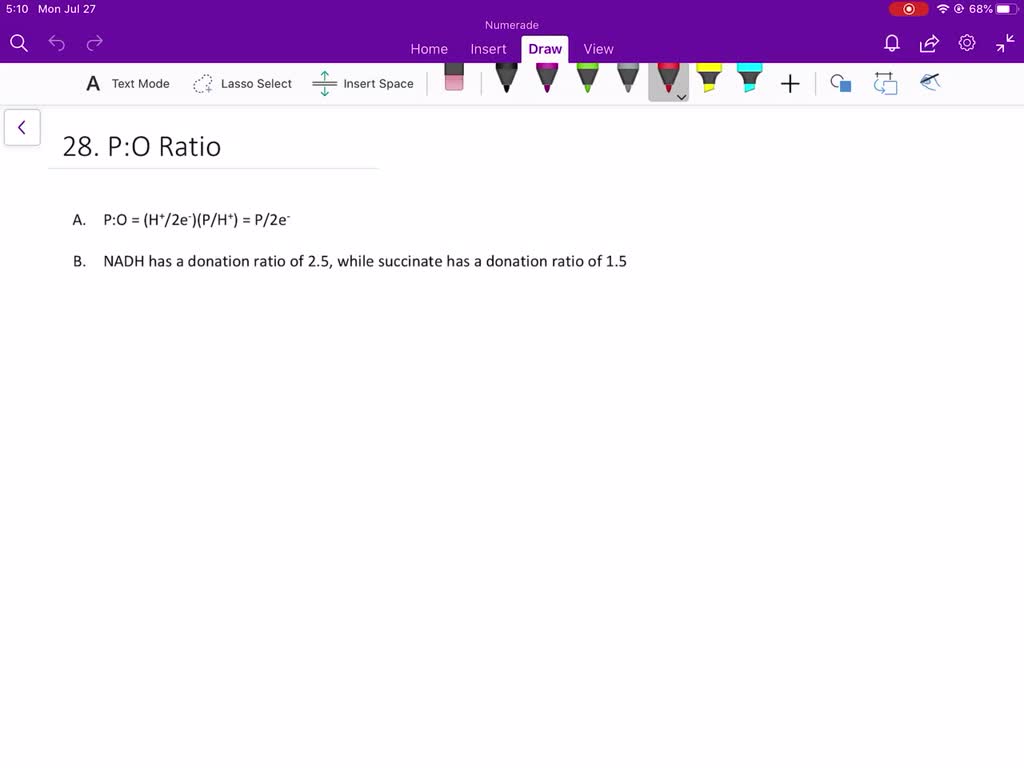Select the green pen

coord(587,78)
